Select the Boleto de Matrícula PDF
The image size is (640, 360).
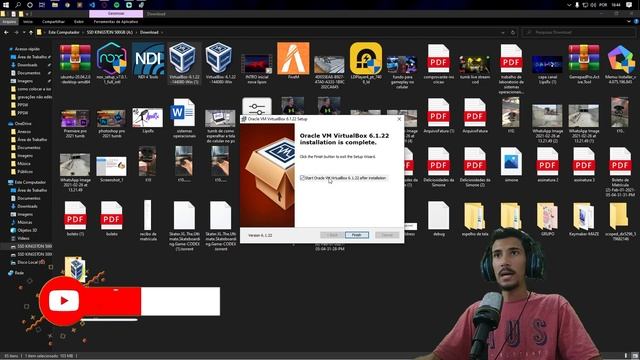(x=620, y=162)
